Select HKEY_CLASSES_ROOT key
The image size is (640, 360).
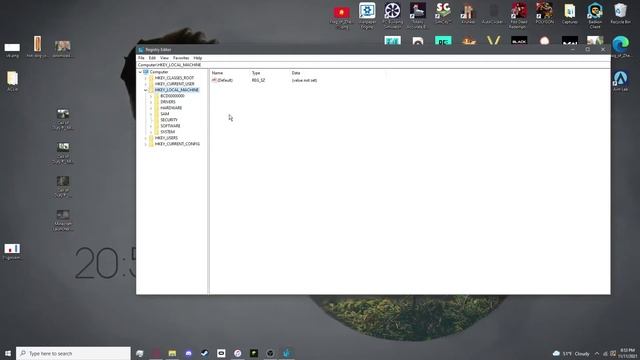174,78
